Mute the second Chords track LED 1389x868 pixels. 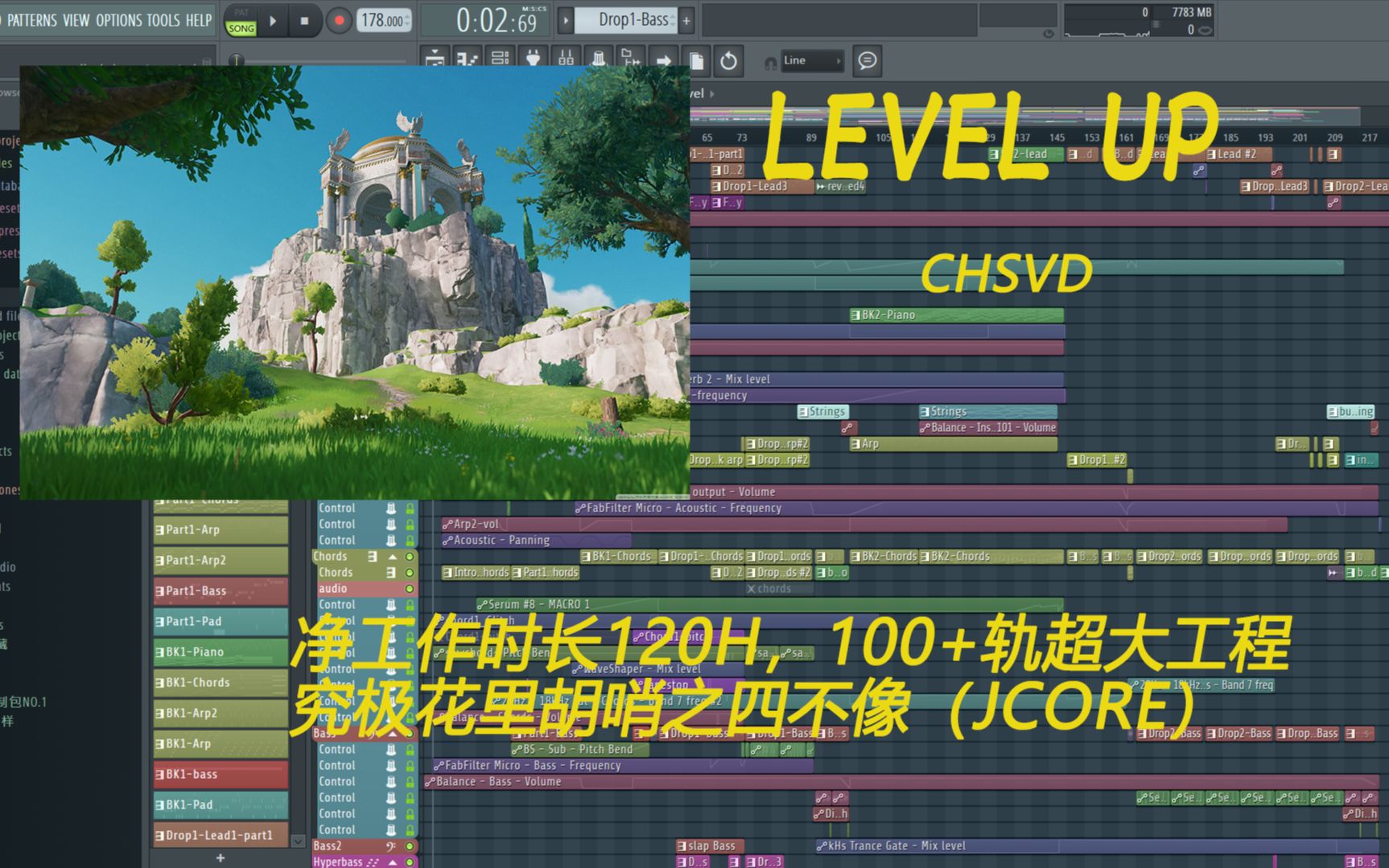click(x=410, y=573)
